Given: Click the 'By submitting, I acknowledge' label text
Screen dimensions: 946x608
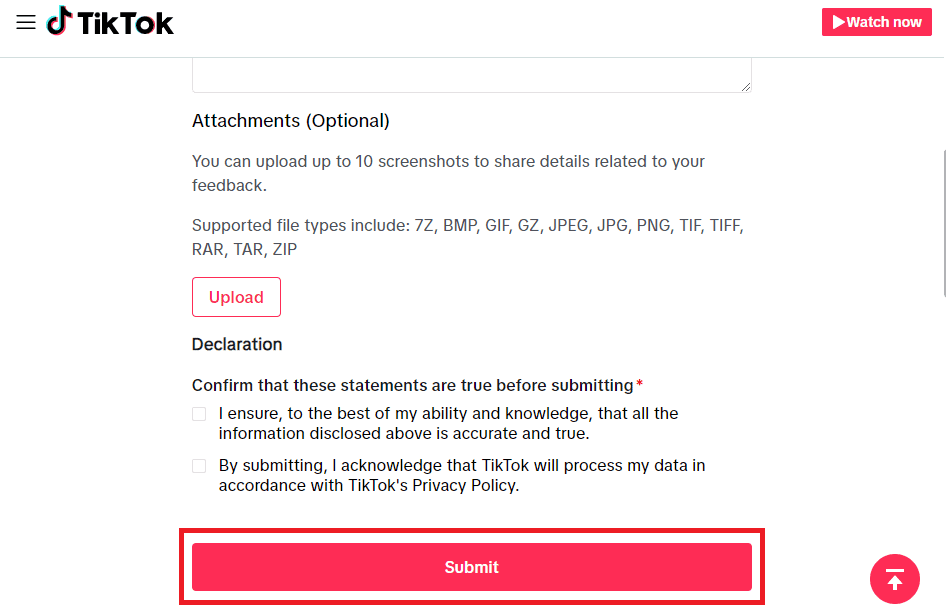Looking at the screenshot, I should pyautogui.click(x=461, y=475).
